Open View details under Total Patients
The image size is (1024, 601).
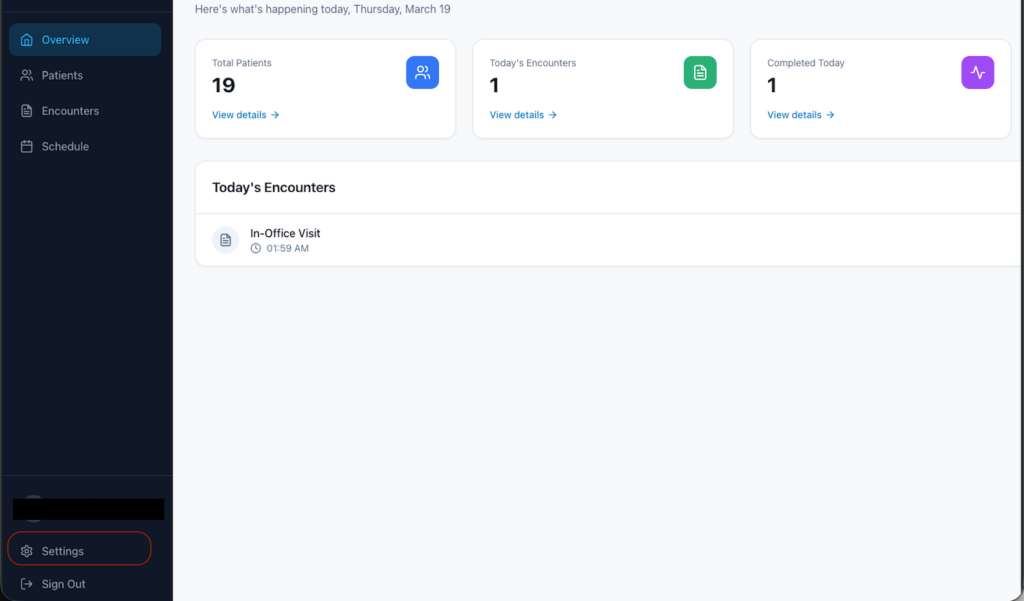pyautogui.click(x=245, y=115)
